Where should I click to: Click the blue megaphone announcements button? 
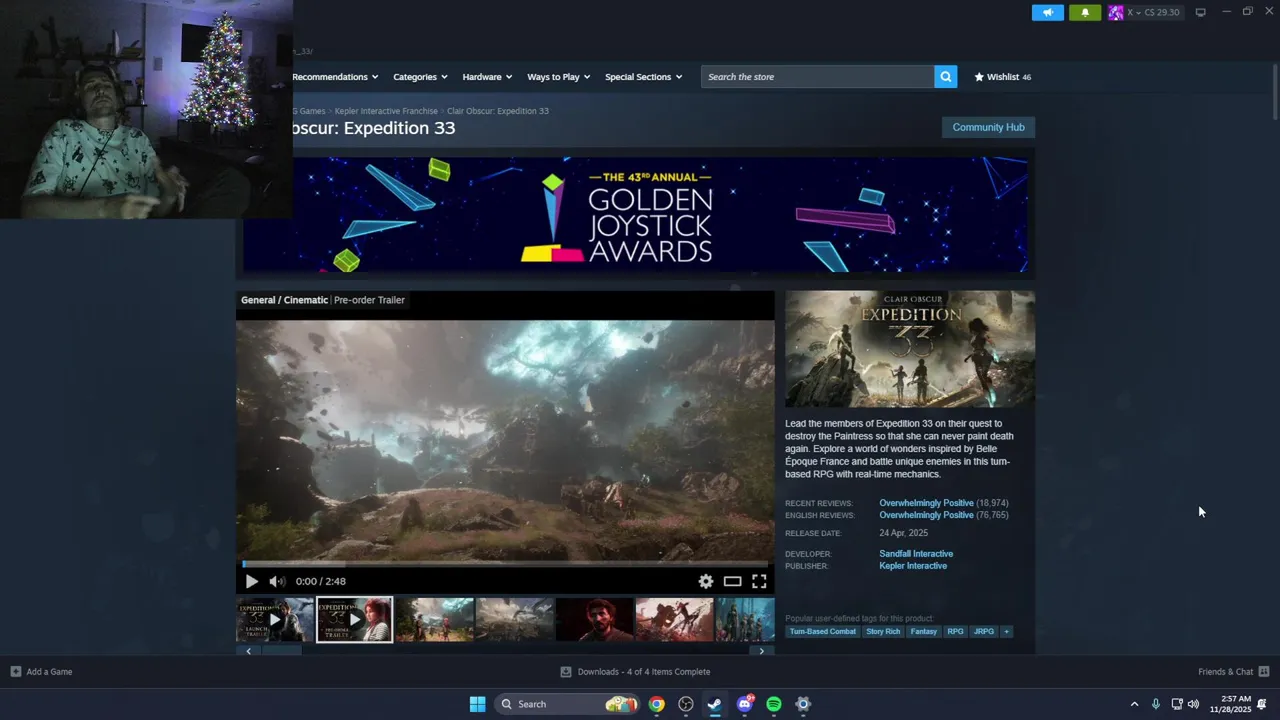1048,13
